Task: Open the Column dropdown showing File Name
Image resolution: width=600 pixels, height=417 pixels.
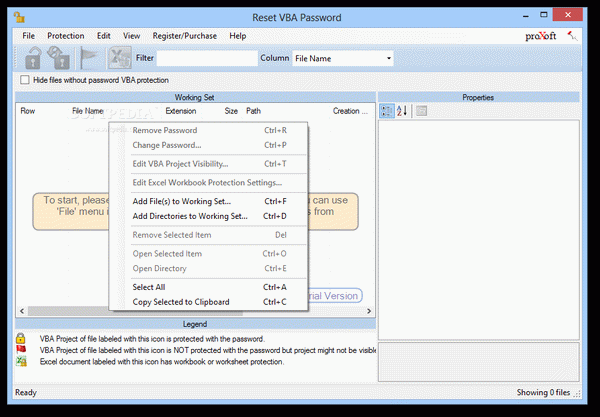Action: click(x=343, y=59)
